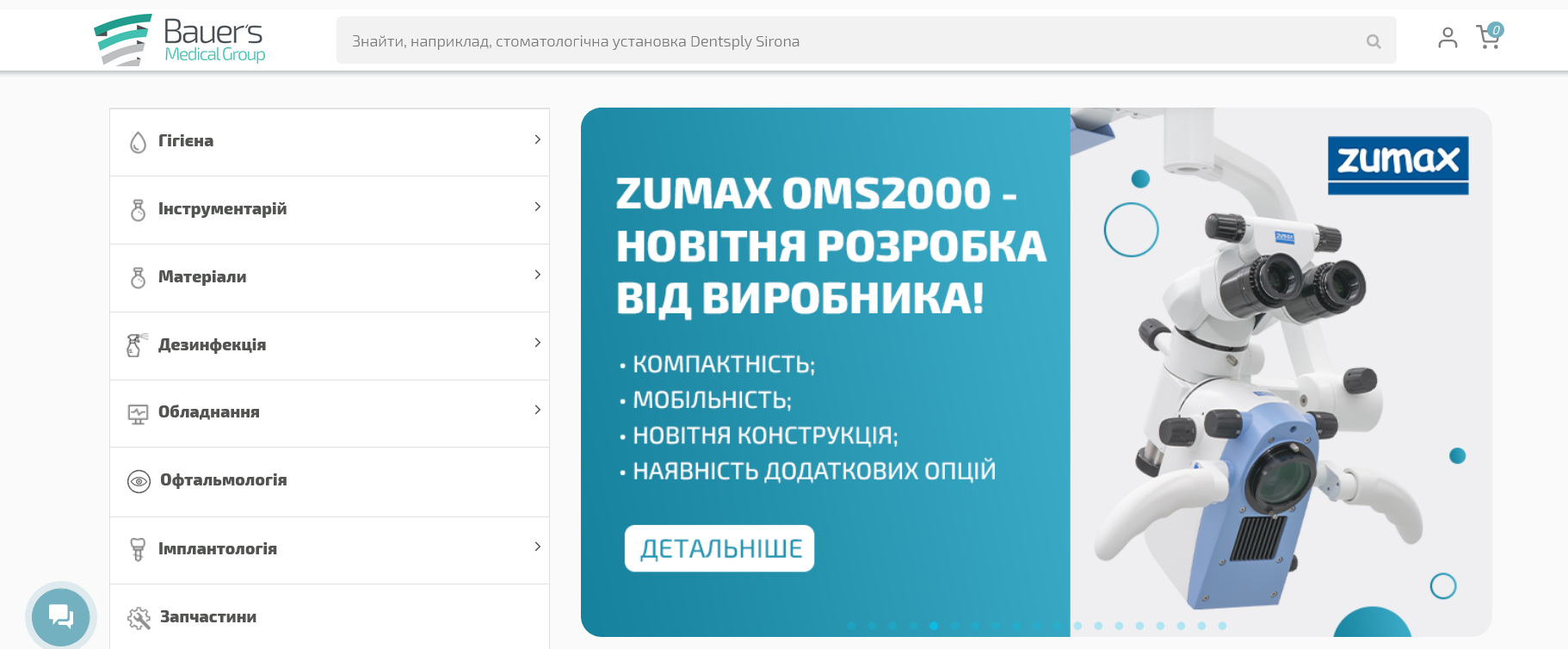Open the live chat bubble widget

coord(60,616)
